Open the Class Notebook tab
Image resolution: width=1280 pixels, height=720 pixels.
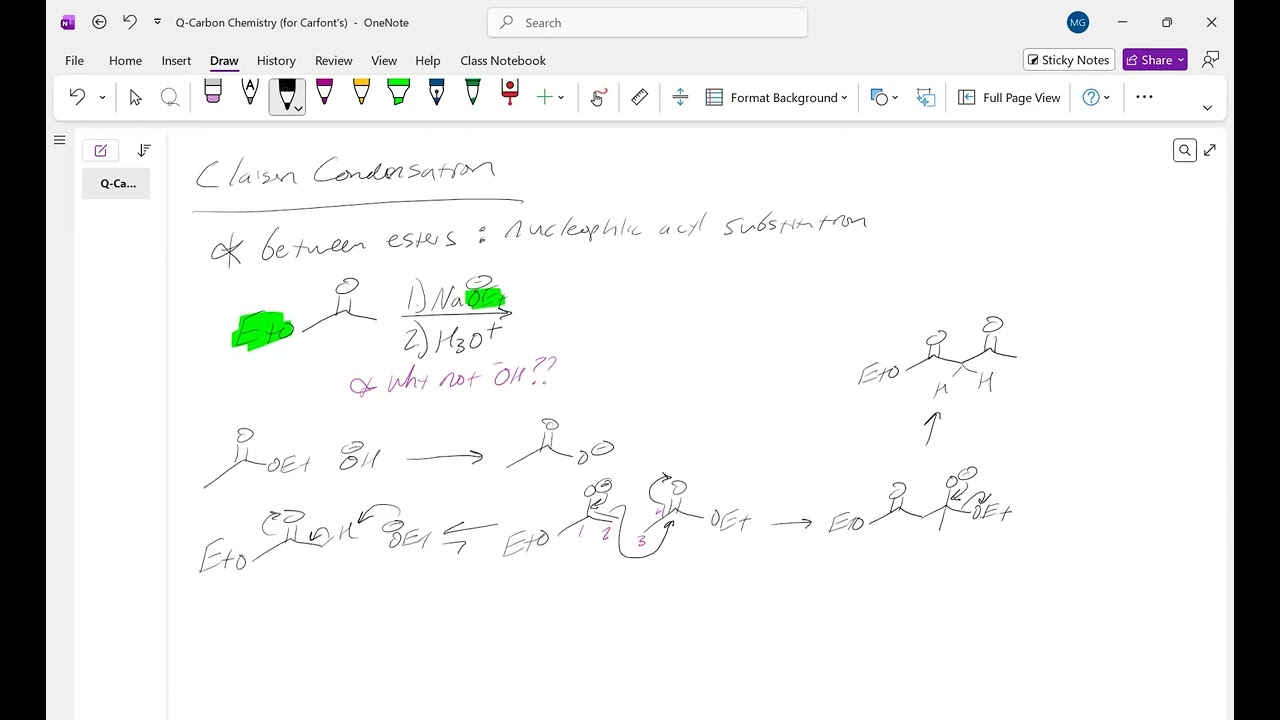tap(503, 60)
